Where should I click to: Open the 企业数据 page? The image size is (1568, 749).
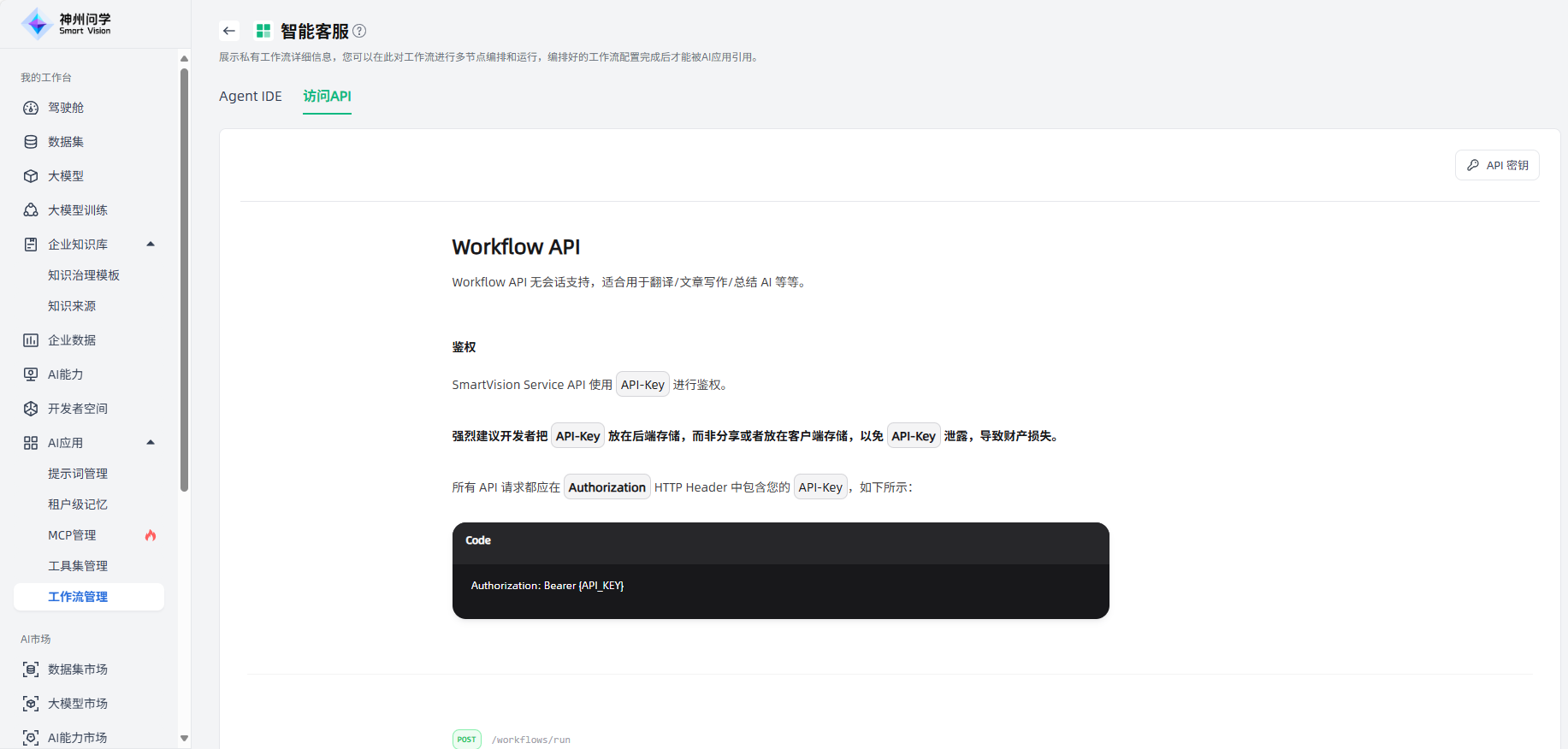(72, 340)
